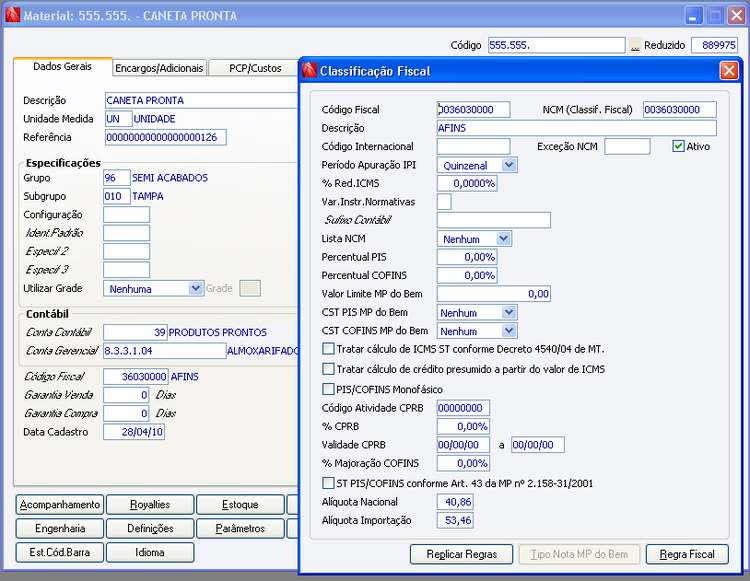Click the Acompanhamento button
Image resolution: width=750 pixels, height=581 pixels.
coord(60,504)
